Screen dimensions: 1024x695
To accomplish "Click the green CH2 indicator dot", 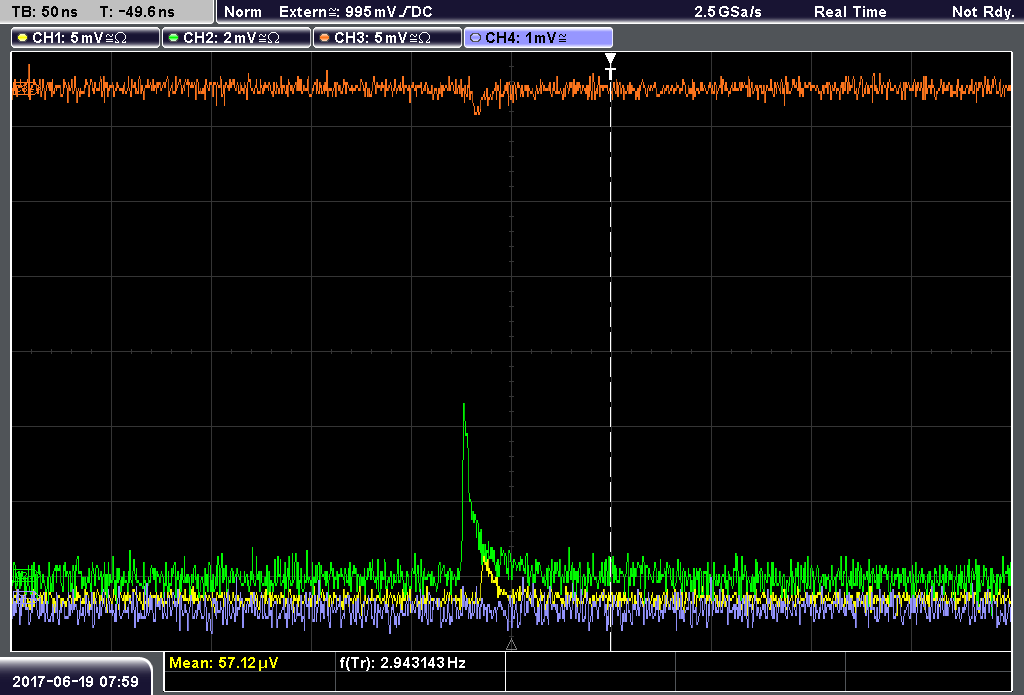I will point(174,38).
